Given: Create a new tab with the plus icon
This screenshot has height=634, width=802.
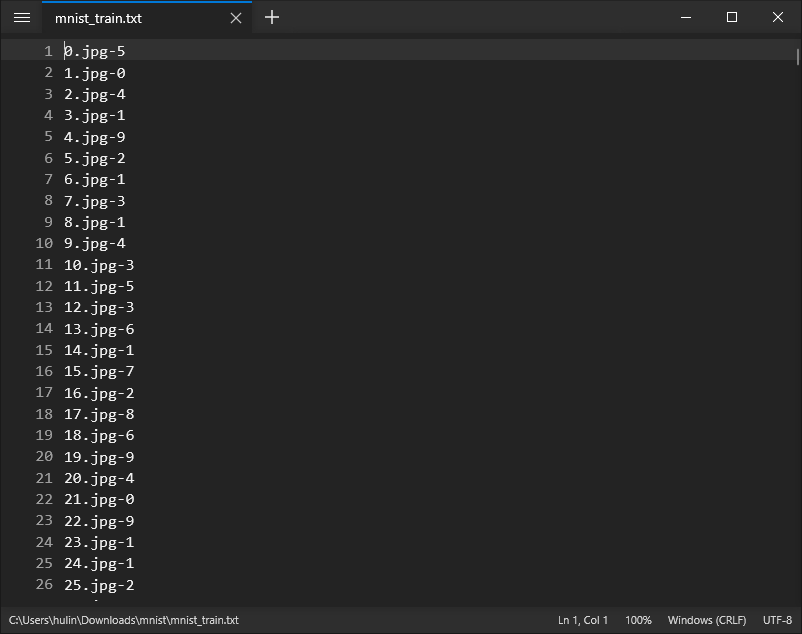Looking at the screenshot, I should tap(271, 17).
